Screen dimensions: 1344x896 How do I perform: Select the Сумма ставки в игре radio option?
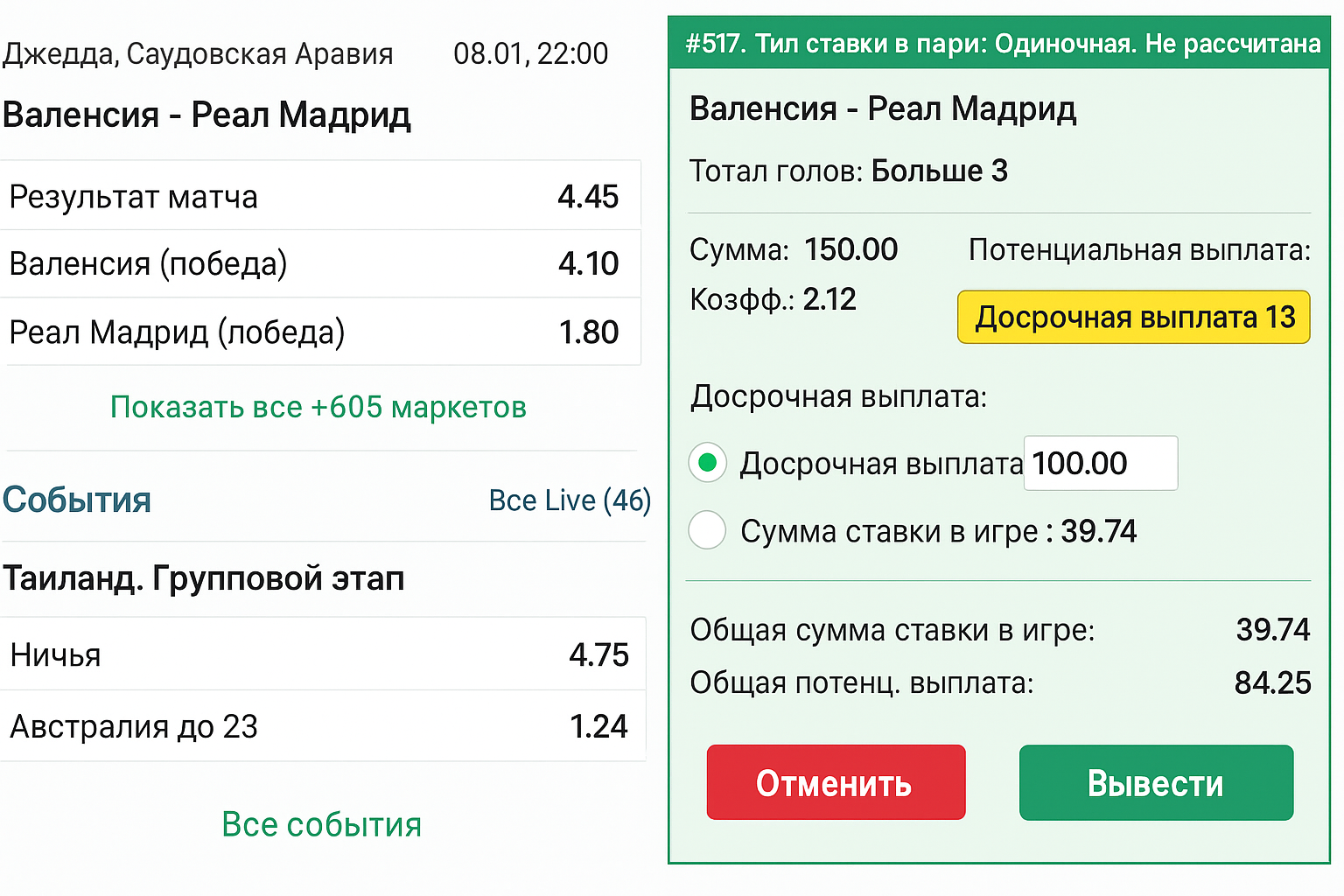[708, 530]
